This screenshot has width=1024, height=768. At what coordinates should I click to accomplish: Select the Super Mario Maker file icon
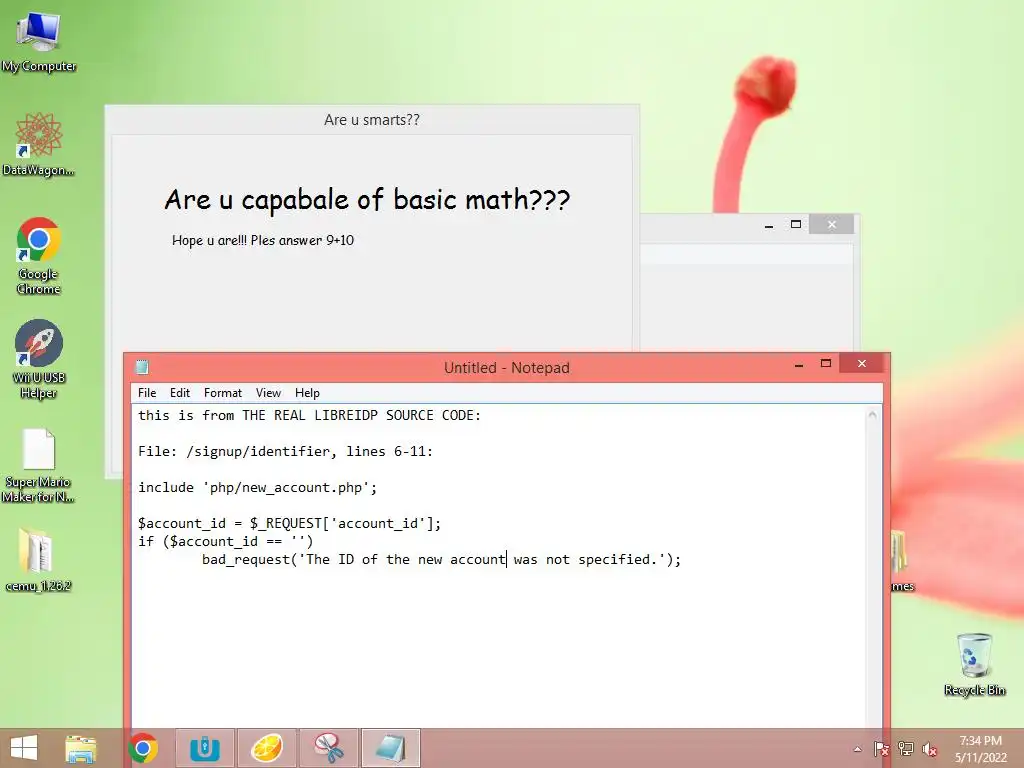(x=39, y=465)
